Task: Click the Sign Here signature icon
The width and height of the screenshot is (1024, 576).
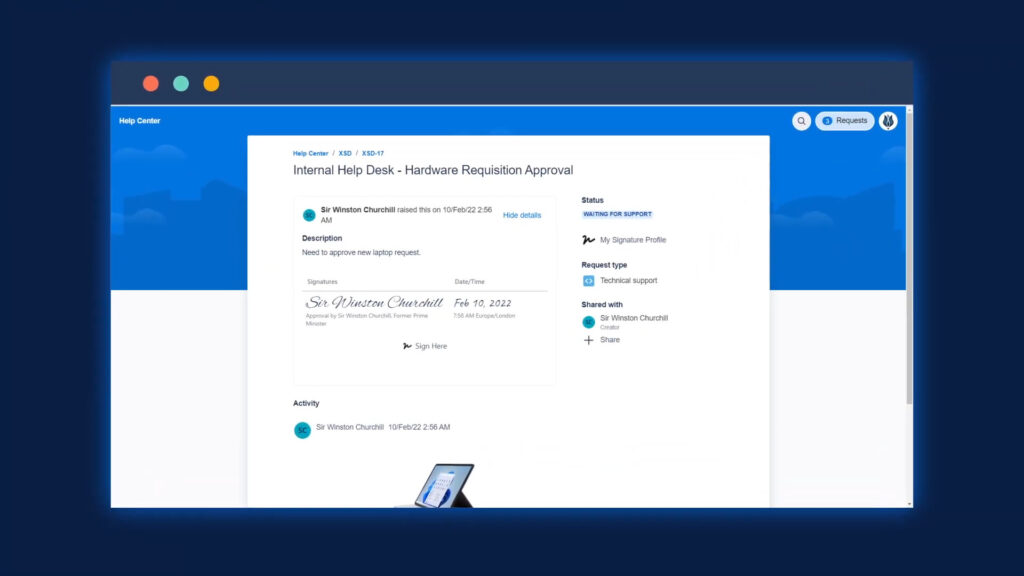Action: tap(407, 346)
